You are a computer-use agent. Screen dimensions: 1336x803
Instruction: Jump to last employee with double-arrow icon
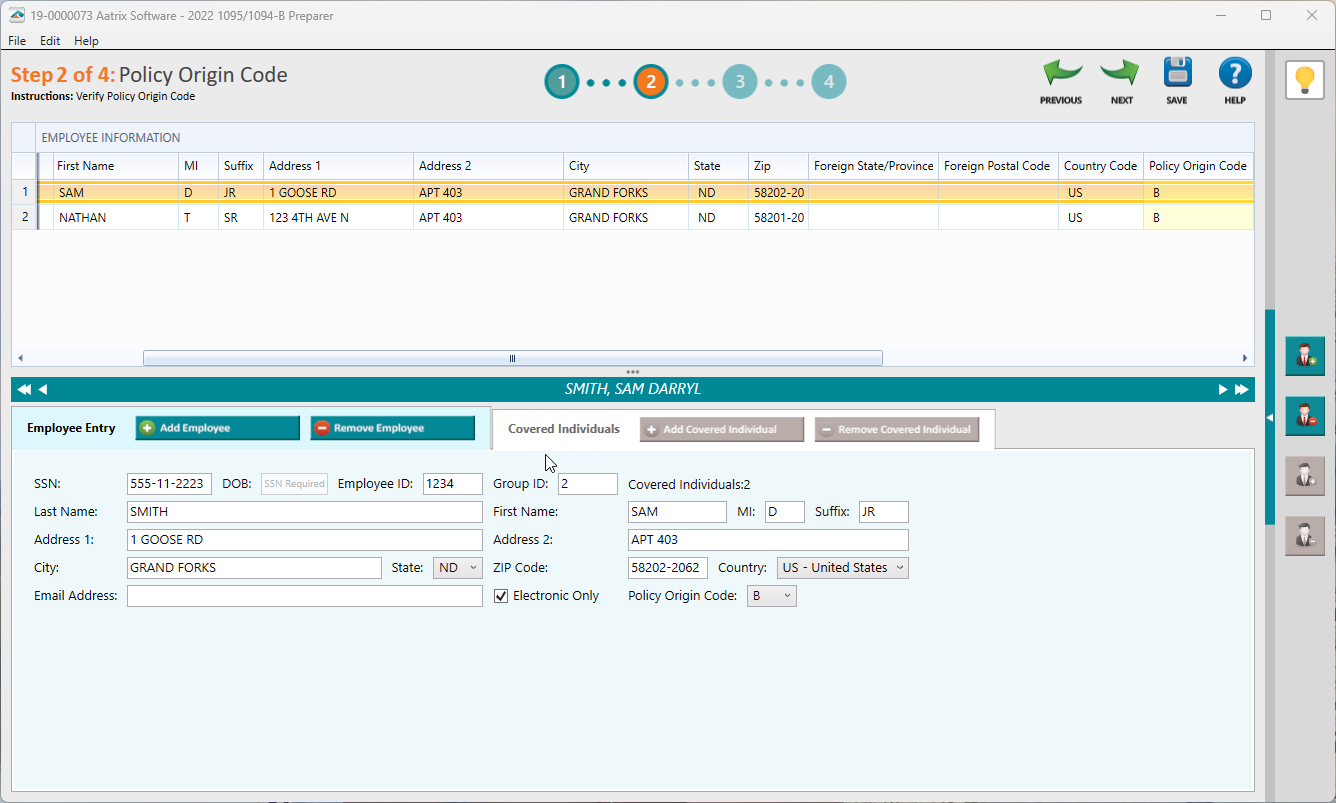coord(1240,389)
